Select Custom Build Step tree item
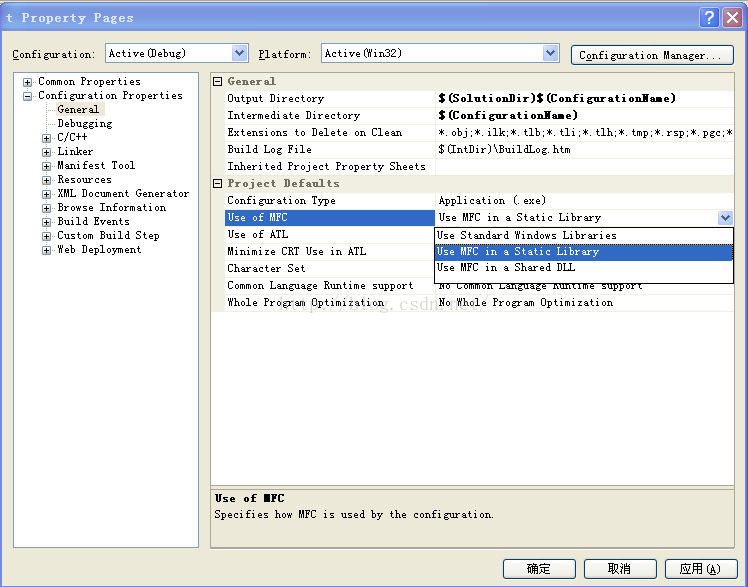 pos(108,235)
